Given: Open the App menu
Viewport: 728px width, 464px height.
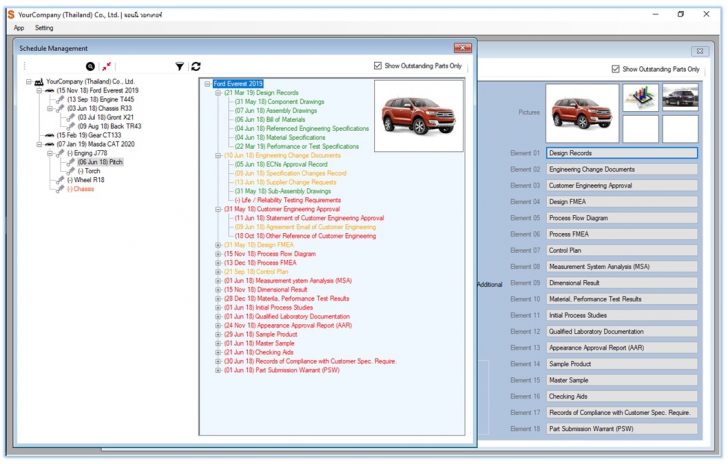Looking at the screenshot, I should [x=19, y=28].
